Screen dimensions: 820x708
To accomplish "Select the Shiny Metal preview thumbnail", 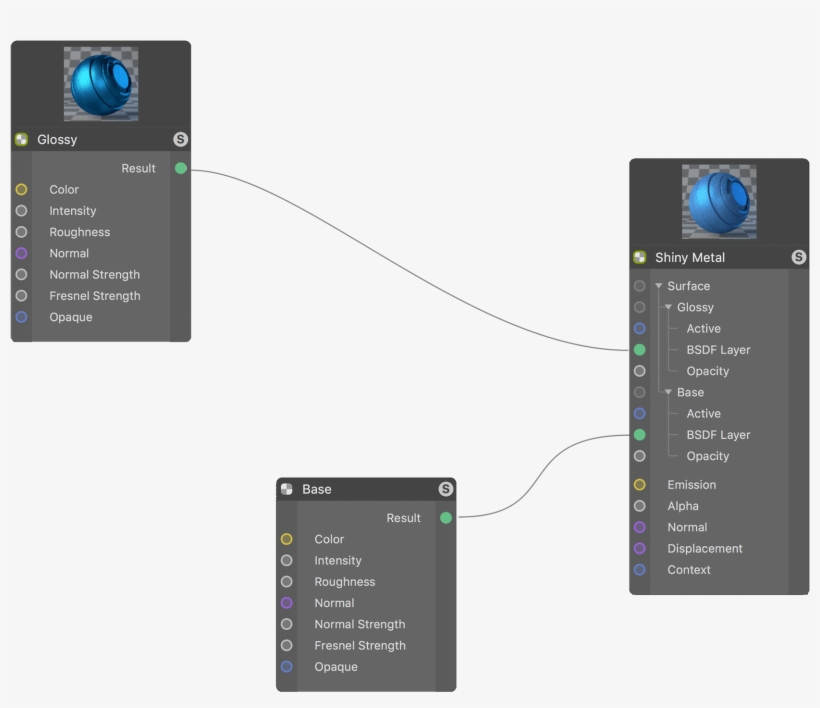I will click(719, 202).
